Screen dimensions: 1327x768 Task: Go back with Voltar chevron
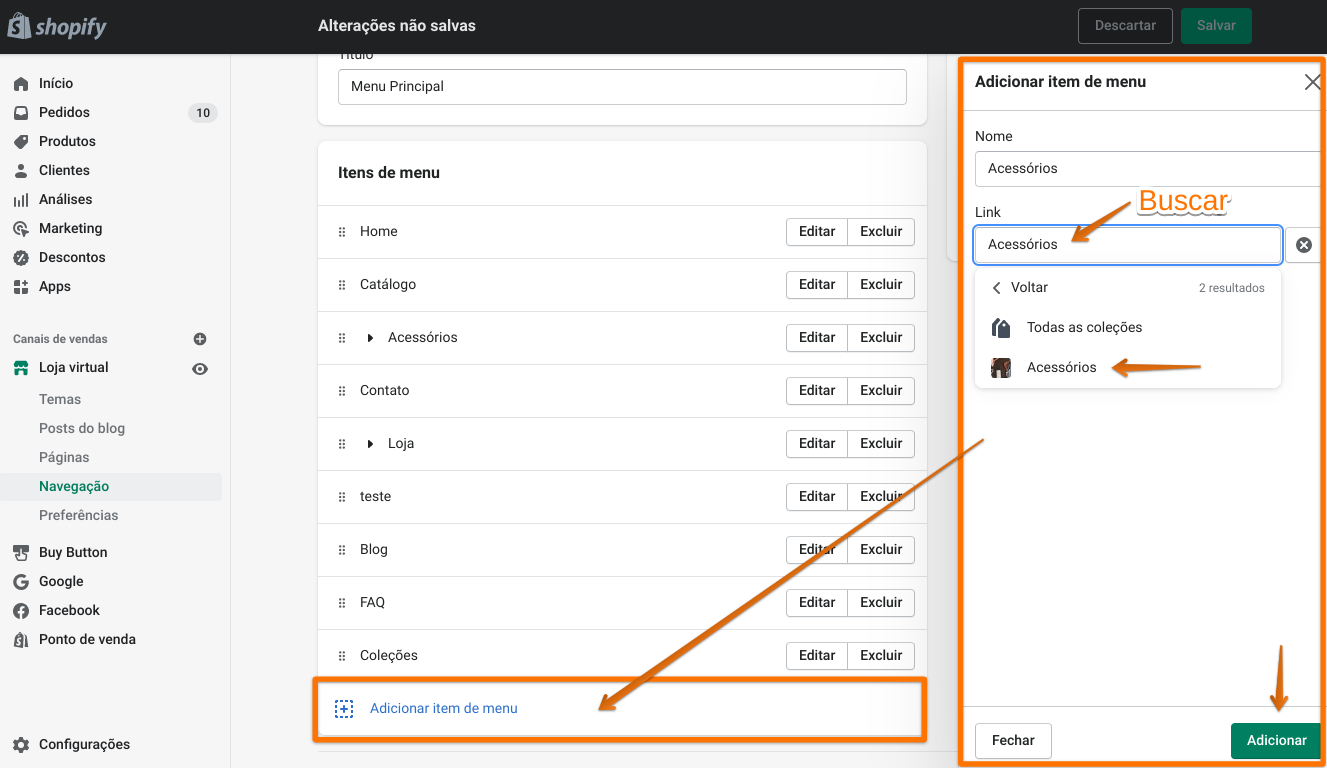coord(997,288)
